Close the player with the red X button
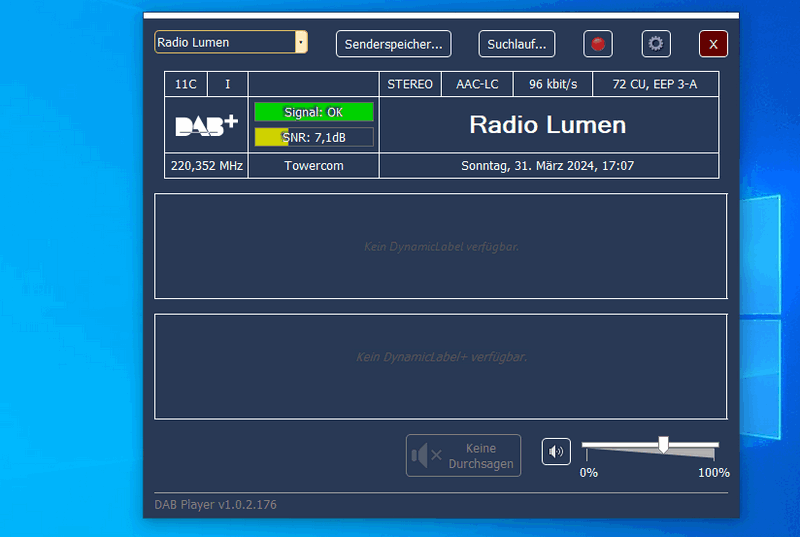The height and width of the screenshot is (537, 800). 713,44
